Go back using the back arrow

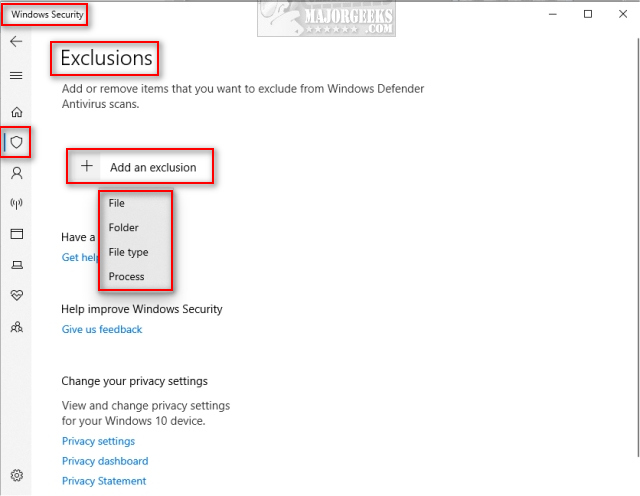16,41
